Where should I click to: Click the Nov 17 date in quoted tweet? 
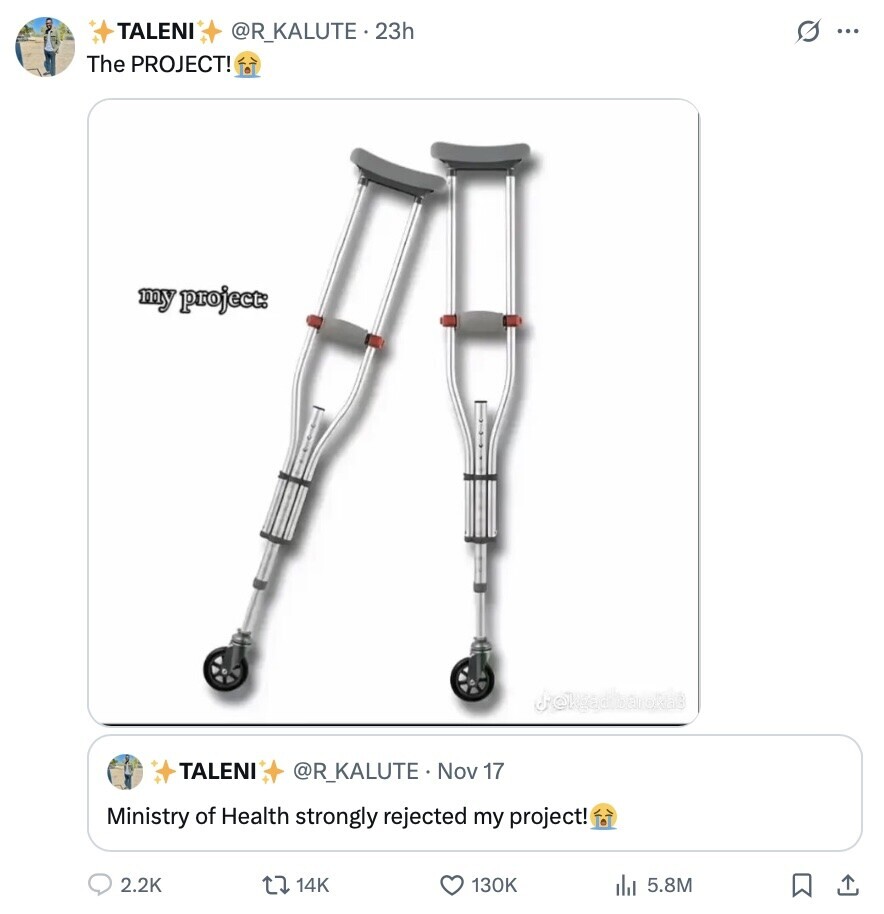[470, 771]
